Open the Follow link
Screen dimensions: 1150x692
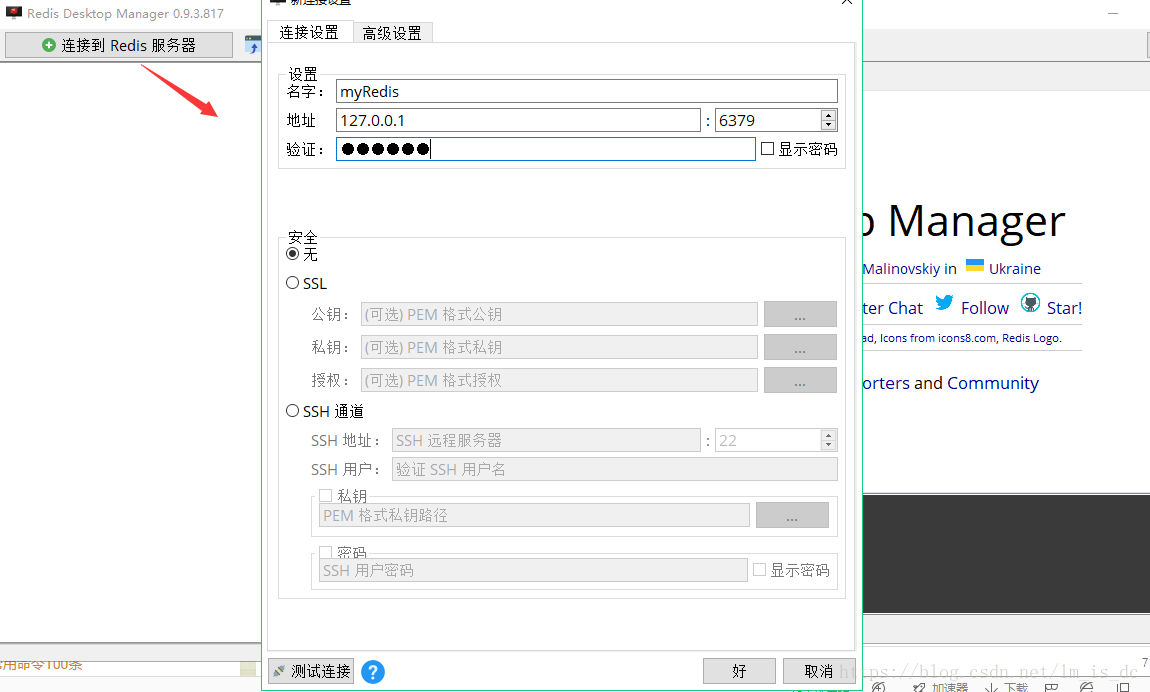click(x=985, y=308)
